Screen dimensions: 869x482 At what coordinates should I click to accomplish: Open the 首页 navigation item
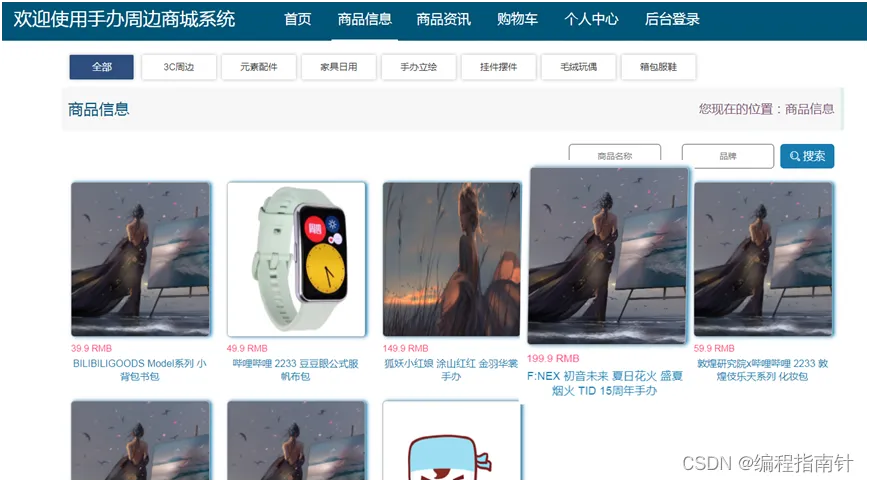tap(298, 19)
